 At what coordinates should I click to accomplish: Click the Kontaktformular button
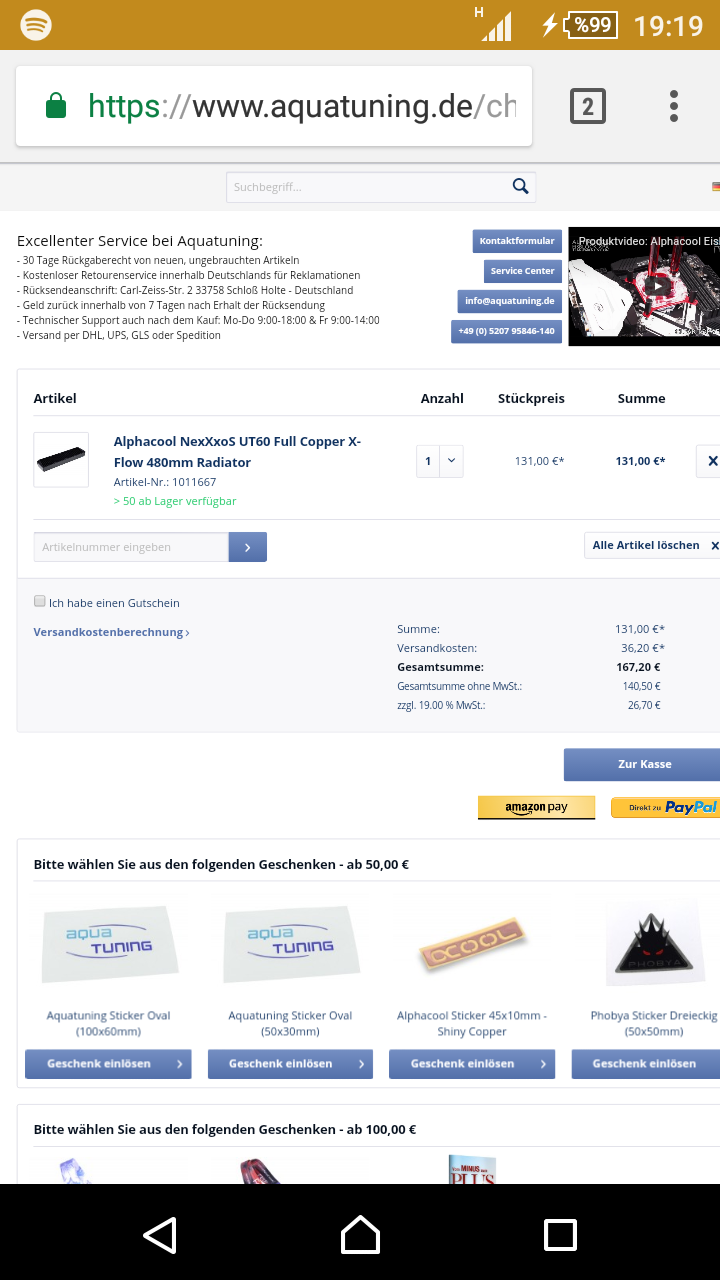[517, 241]
